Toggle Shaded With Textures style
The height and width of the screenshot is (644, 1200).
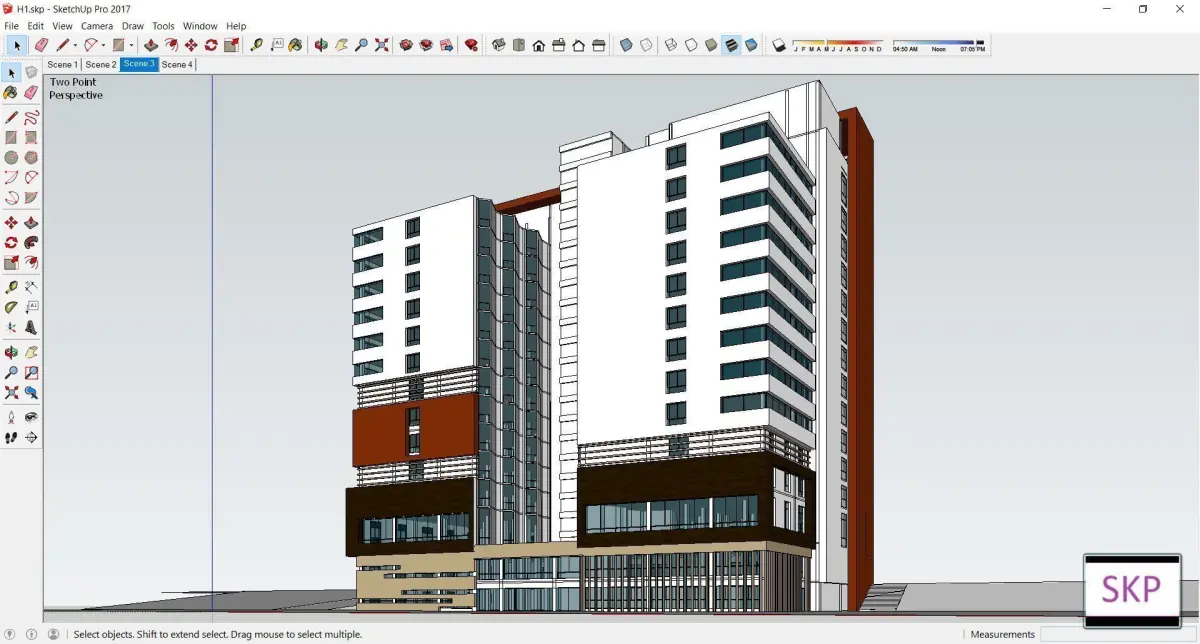pos(731,45)
